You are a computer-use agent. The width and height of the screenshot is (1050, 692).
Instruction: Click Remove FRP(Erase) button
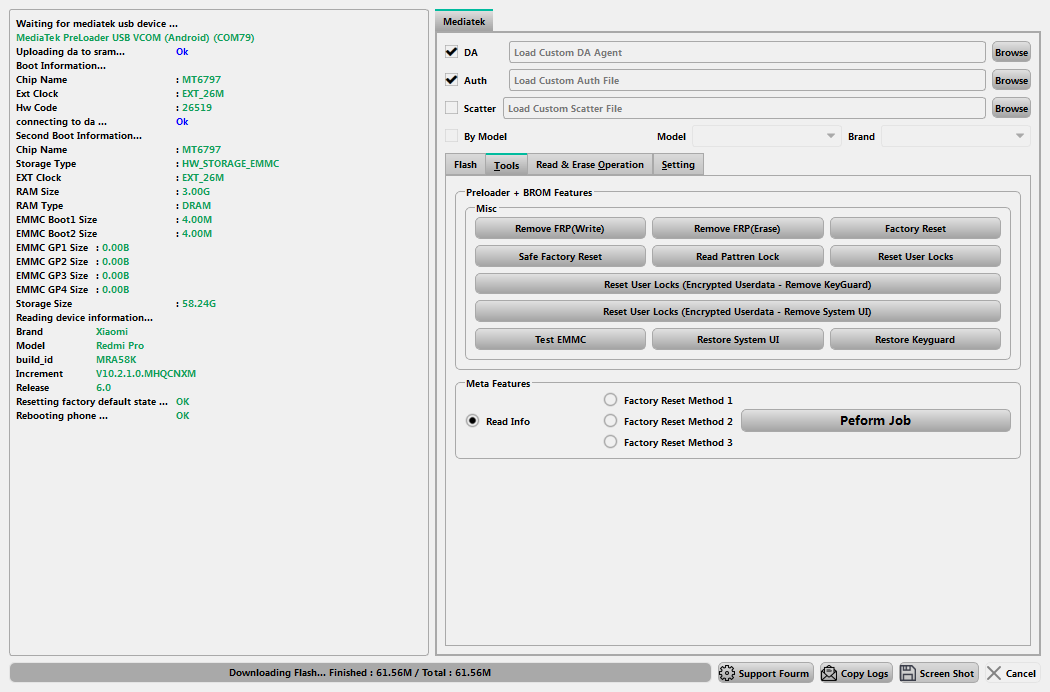tap(737, 228)
